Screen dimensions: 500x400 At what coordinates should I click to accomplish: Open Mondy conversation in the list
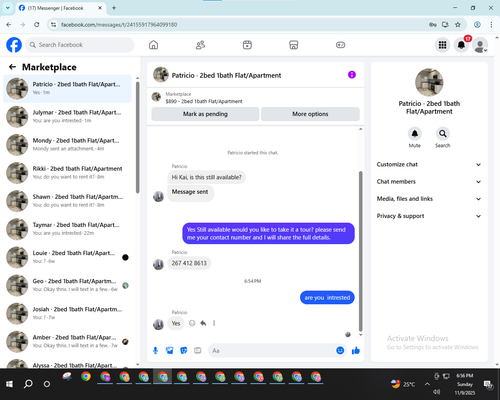pos(67,145)
